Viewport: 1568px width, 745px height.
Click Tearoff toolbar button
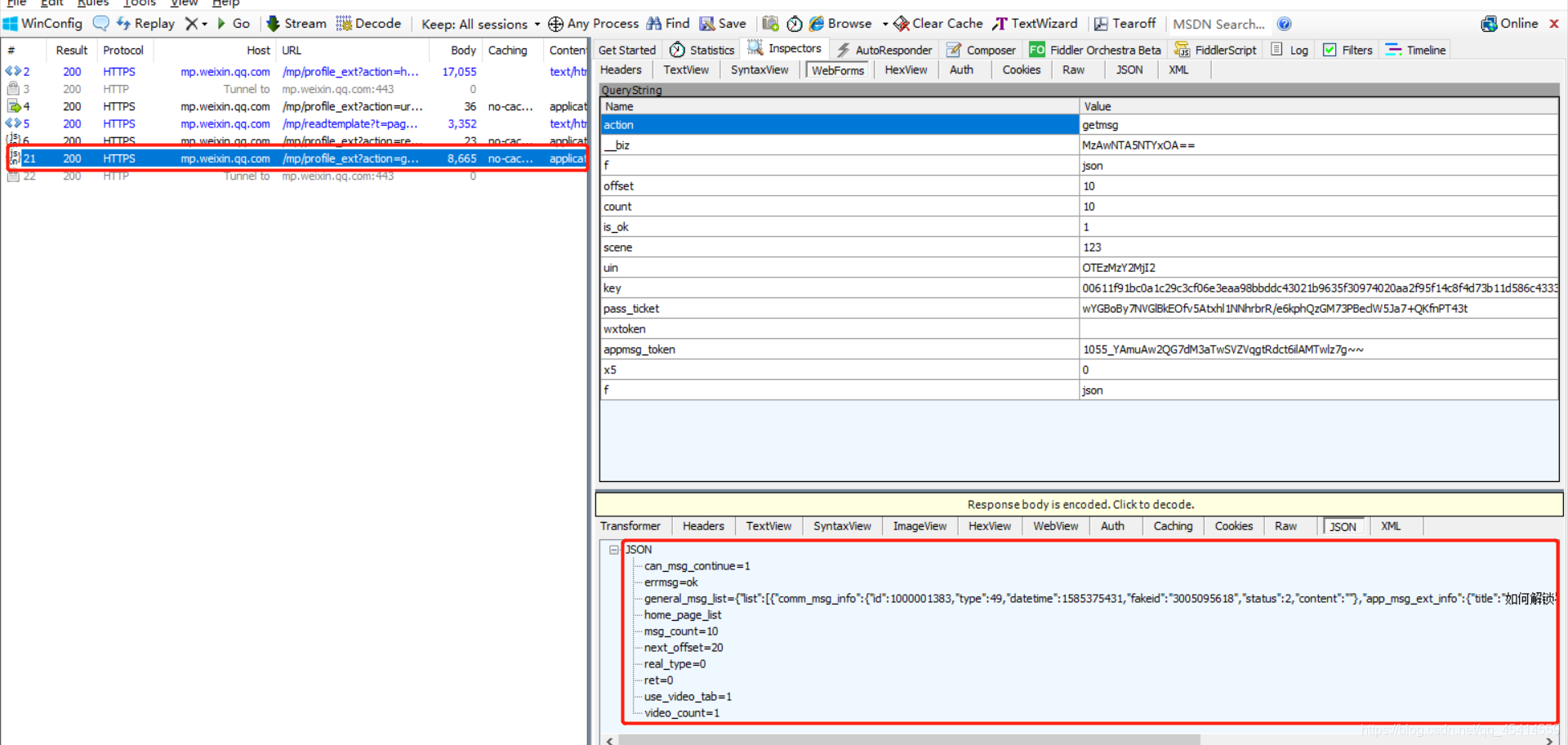pos(1125,24)
